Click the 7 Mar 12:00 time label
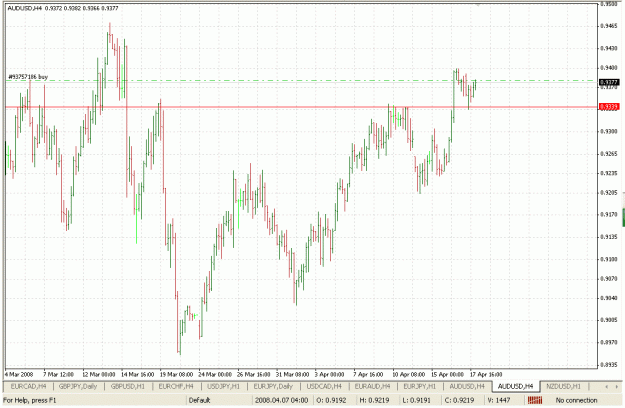This screenshot has width=625, height=408. (x=59, y=375)
